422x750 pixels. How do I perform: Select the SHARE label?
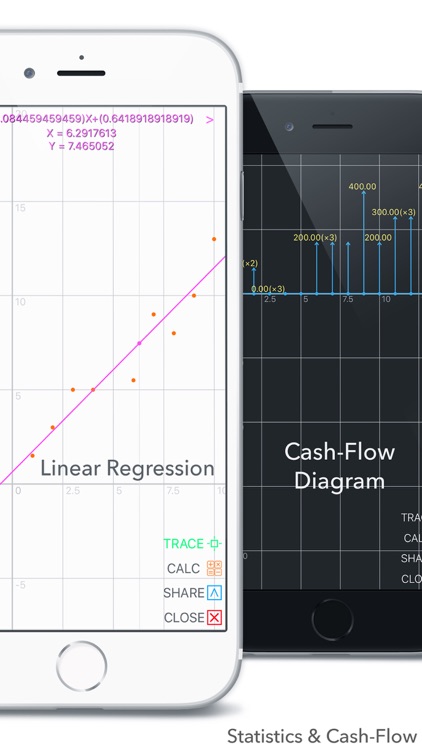[x=184, y=593]
